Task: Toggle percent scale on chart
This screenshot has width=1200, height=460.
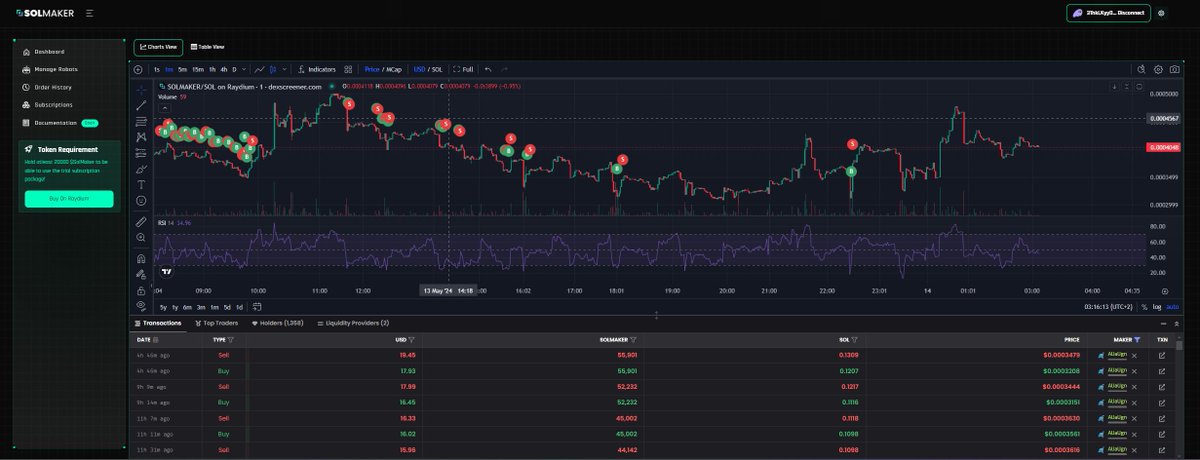Action: tap(1144, 307)
